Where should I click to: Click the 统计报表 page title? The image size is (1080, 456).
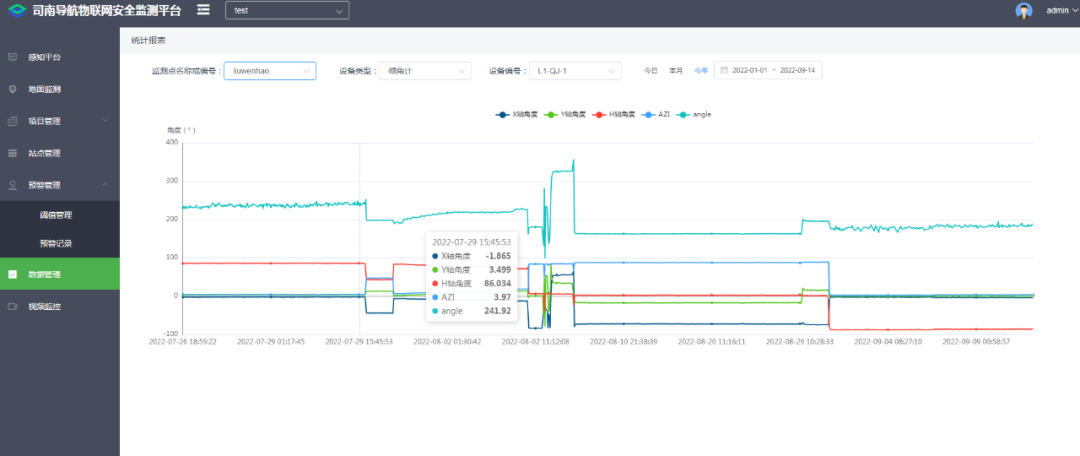point(148,41)
